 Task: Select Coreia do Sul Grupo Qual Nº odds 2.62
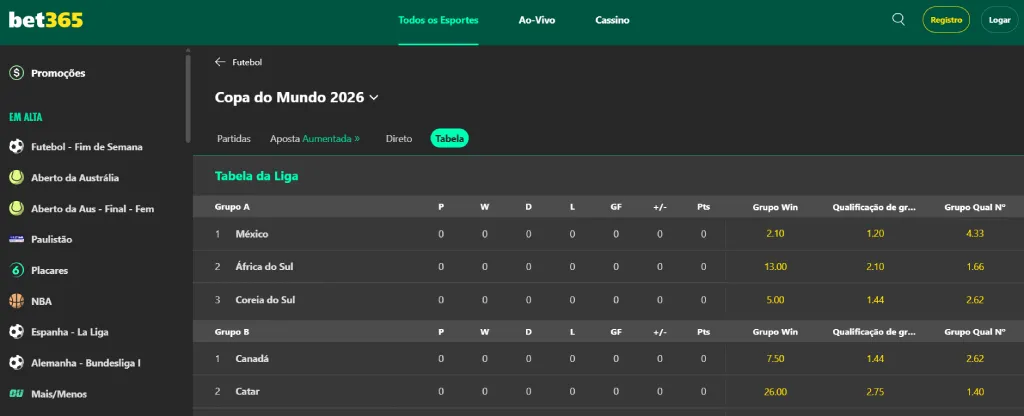[x=974, y=300]
